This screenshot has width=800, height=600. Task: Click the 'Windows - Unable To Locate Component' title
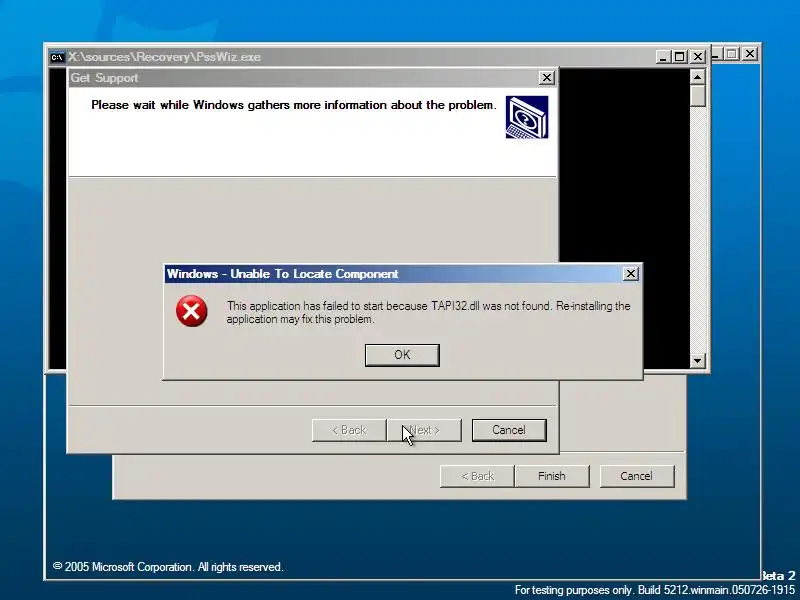click(283, 274)
